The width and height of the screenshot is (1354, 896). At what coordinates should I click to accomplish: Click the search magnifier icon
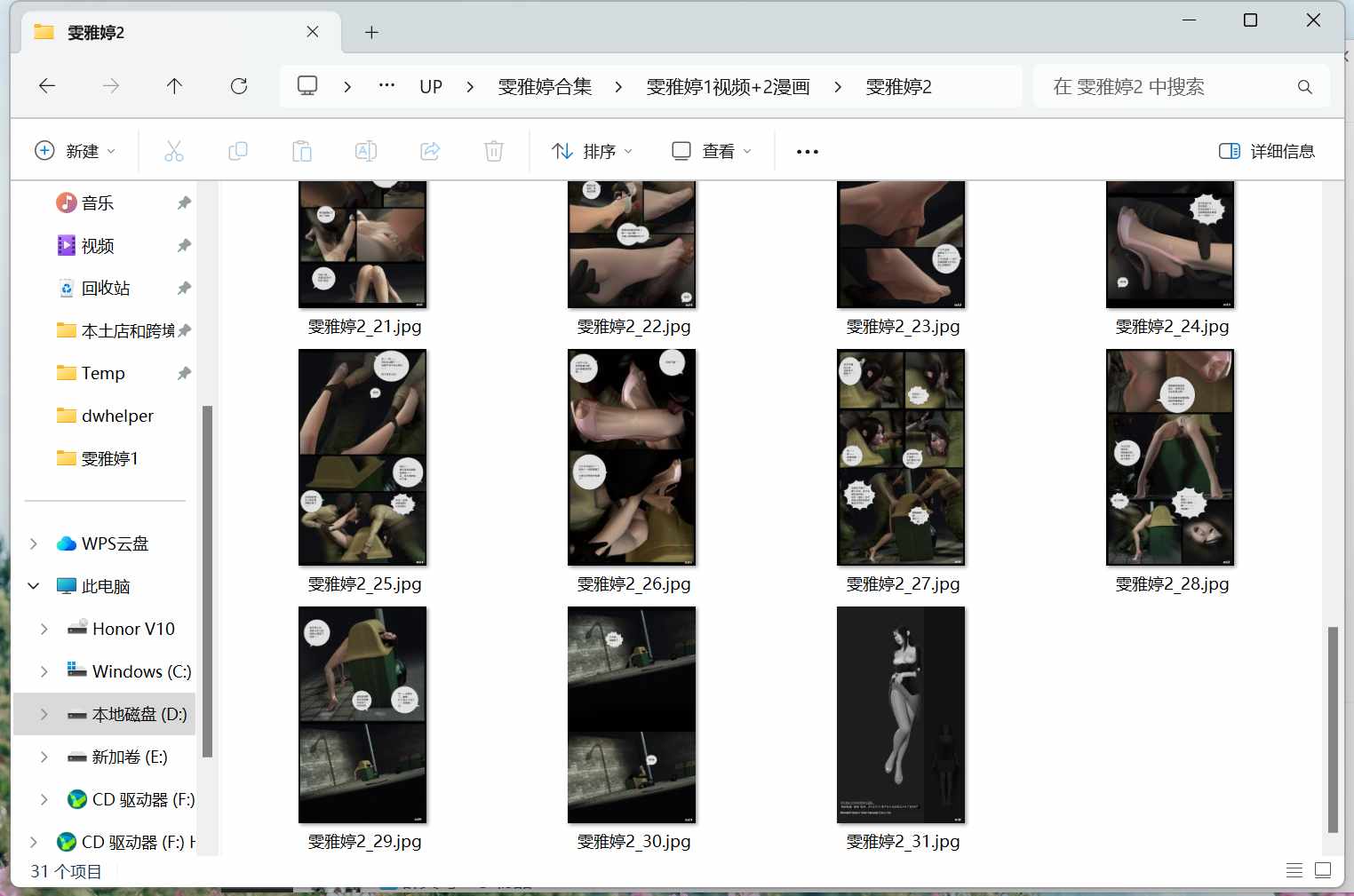tap(1304, 87)
